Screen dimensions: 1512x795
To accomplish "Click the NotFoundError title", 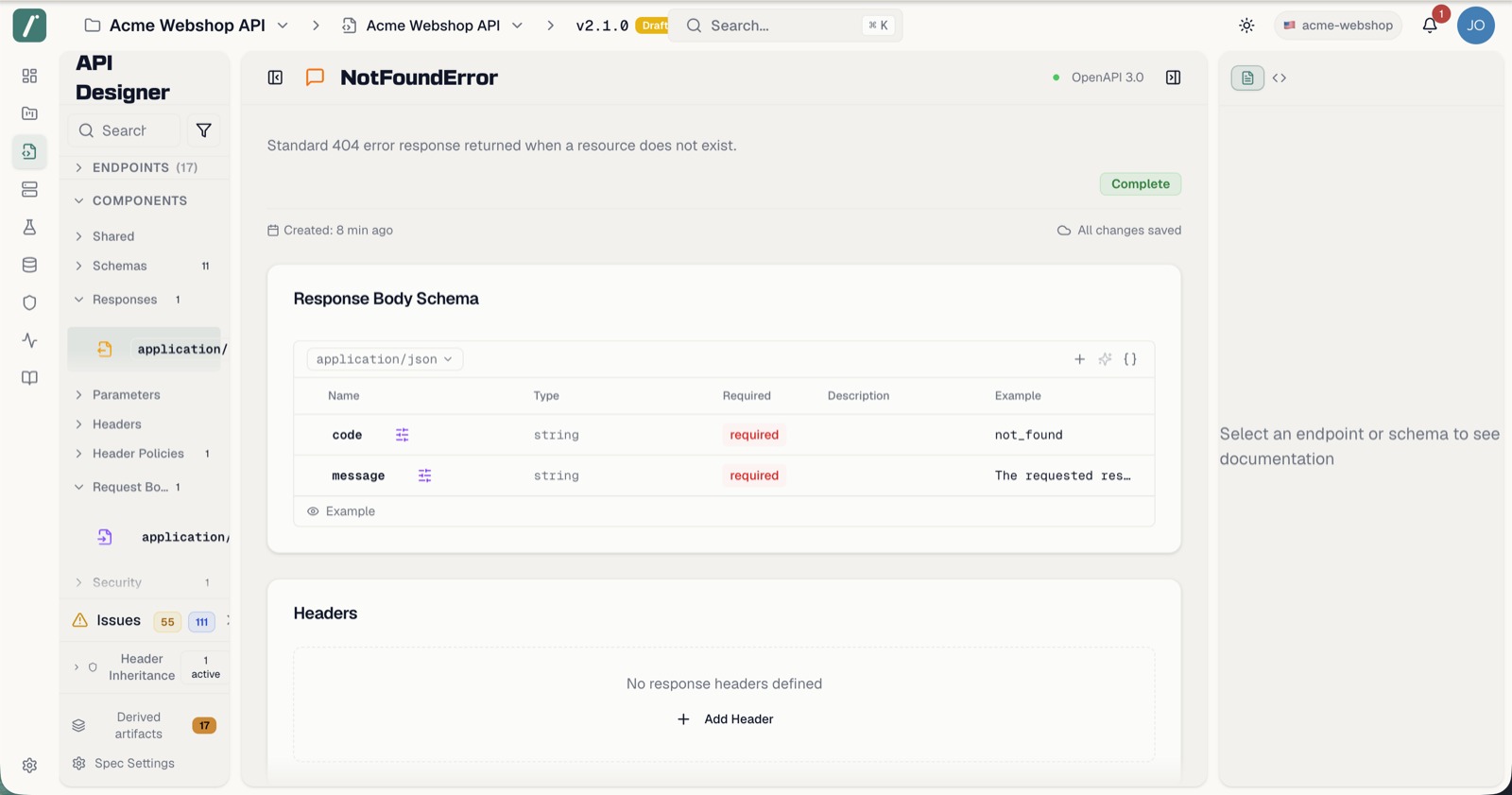I will (419, 78).
